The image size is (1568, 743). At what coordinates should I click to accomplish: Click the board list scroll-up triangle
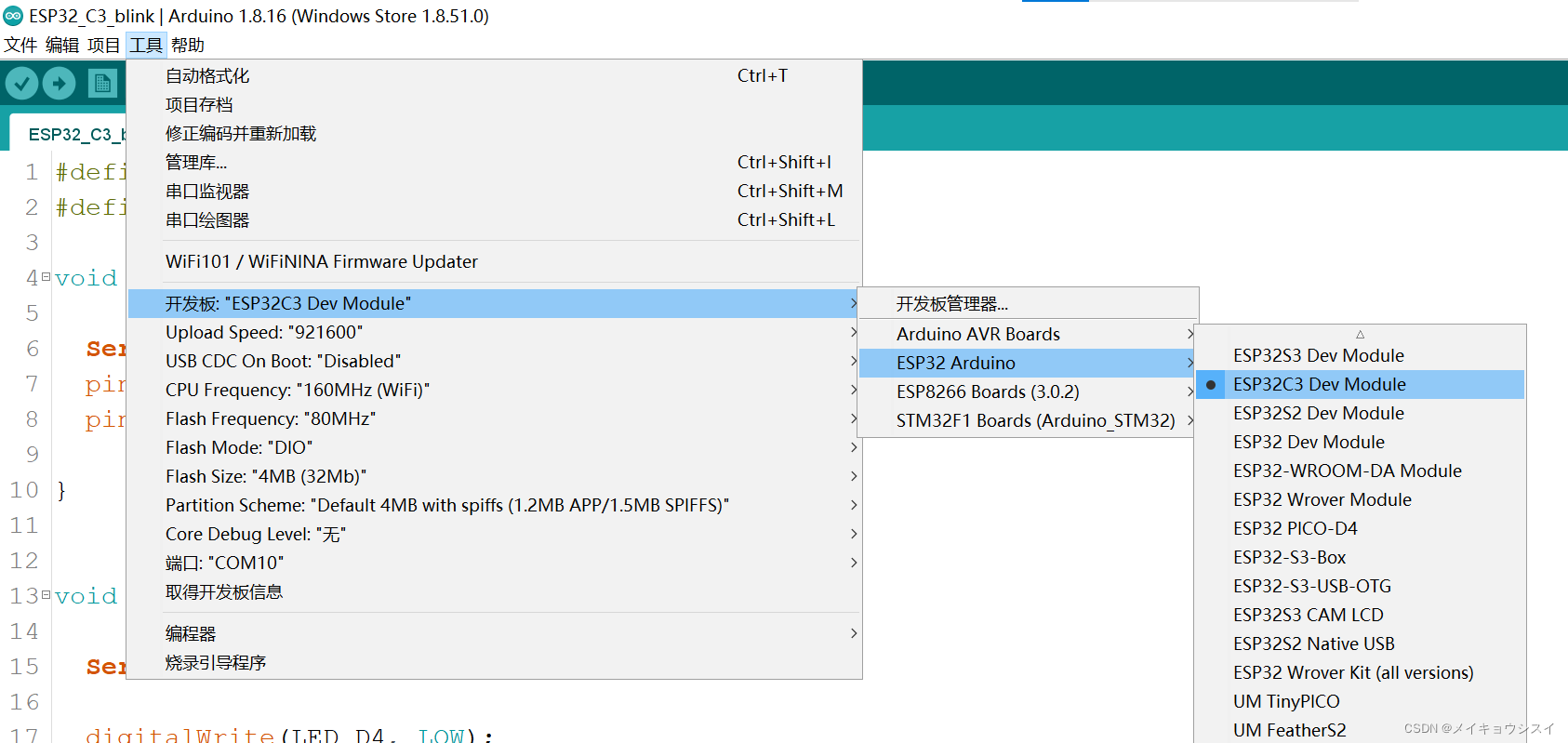1360,334
